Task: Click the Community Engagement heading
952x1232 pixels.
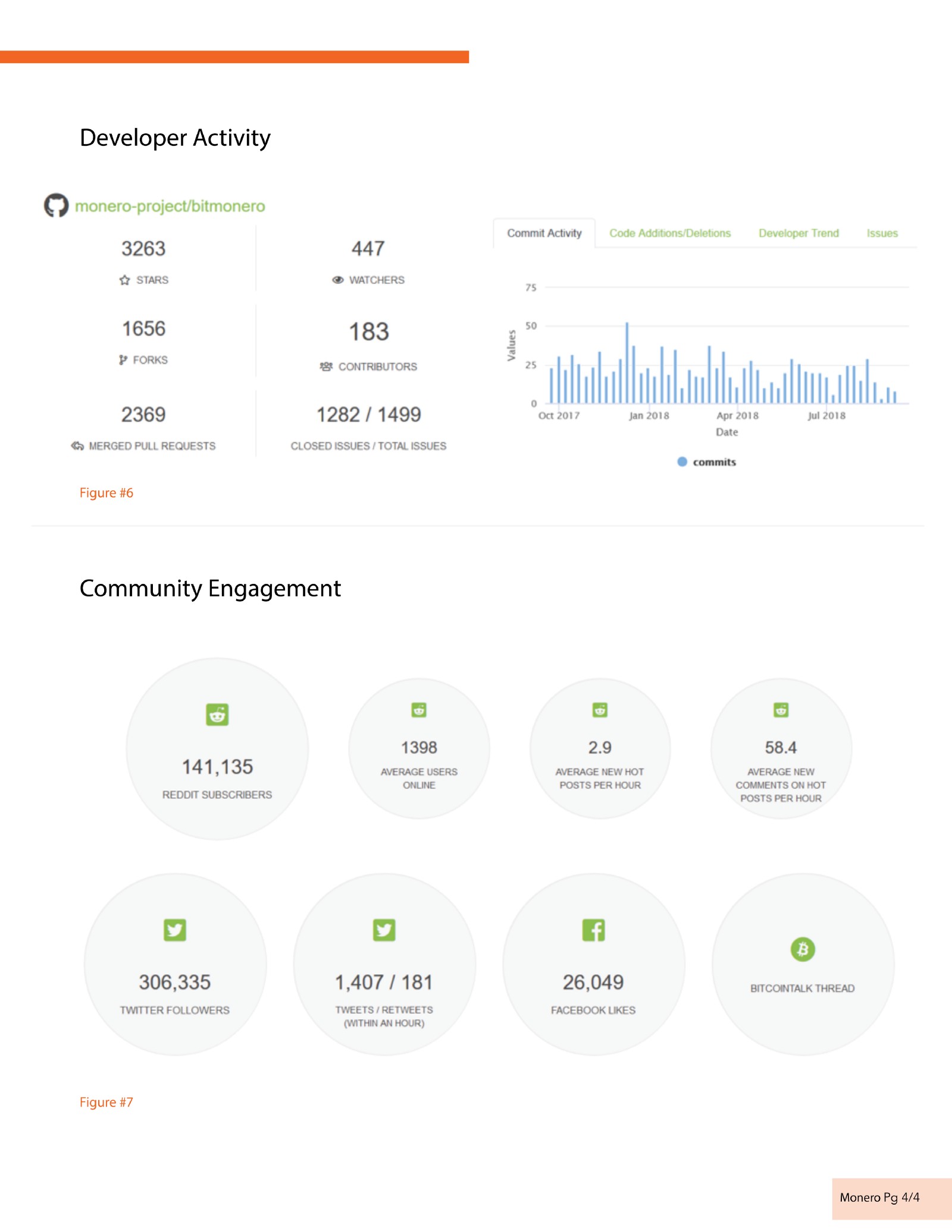Action: coord(211,588)
